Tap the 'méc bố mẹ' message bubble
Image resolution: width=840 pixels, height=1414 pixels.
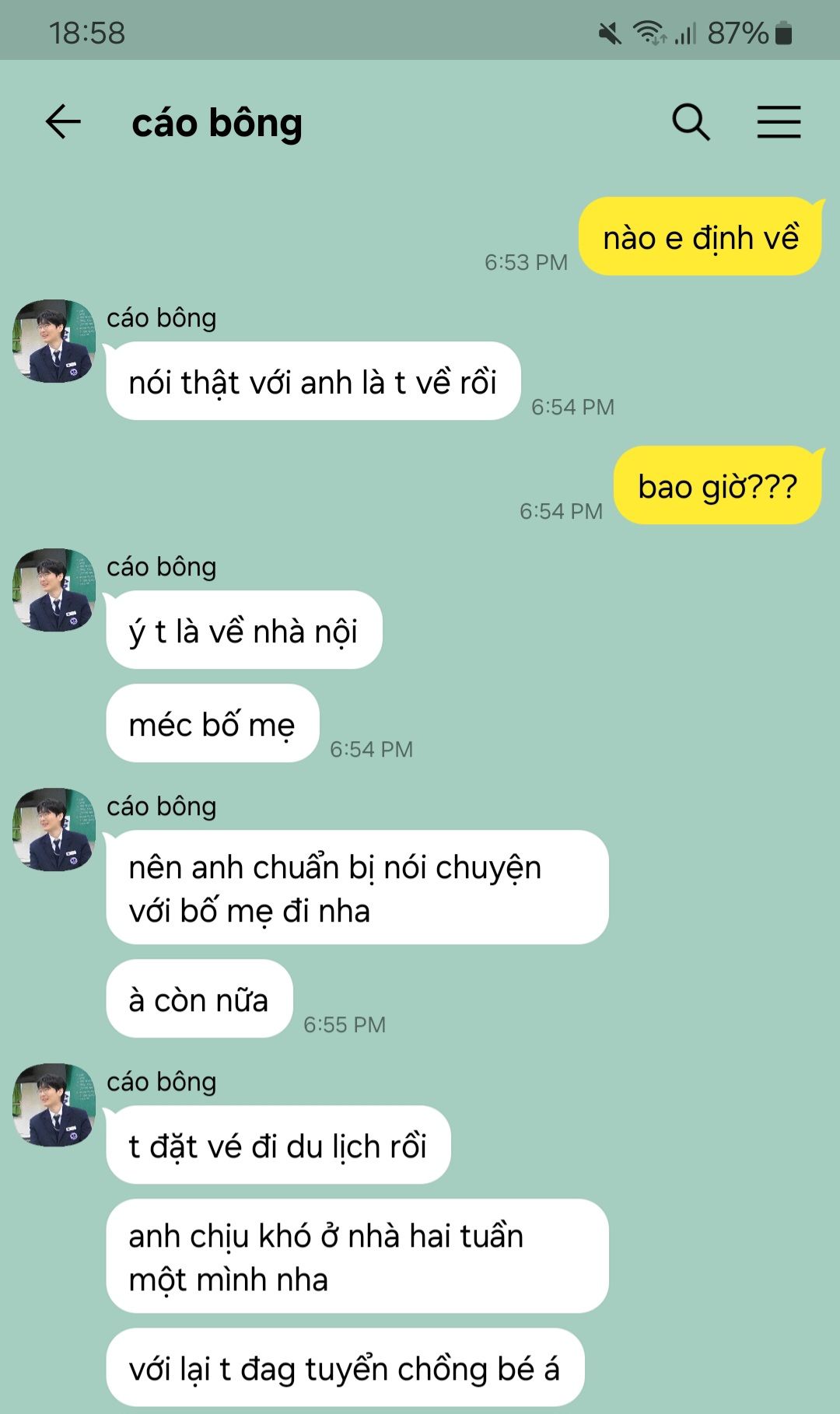coord(212,723)
